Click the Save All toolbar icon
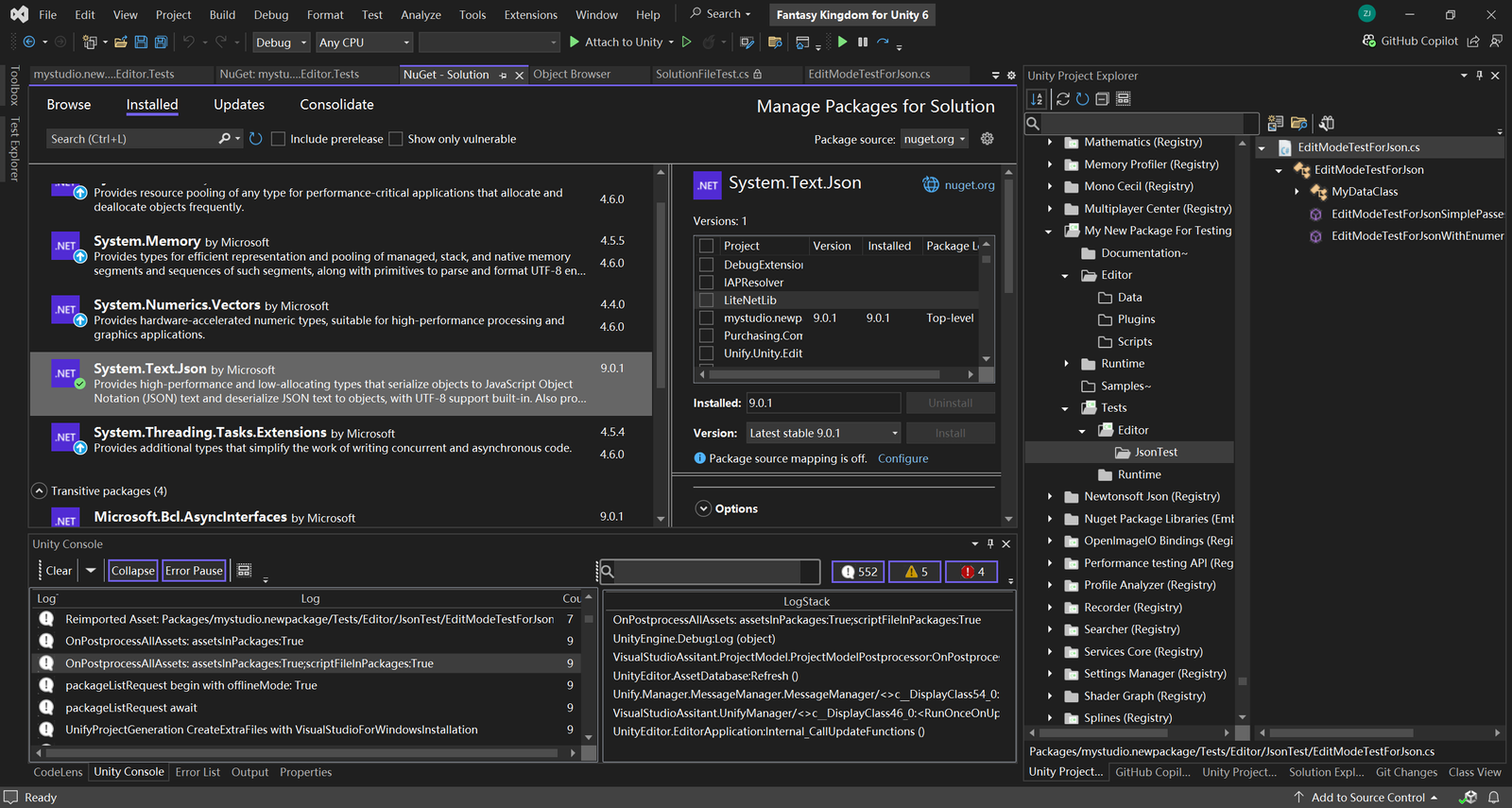 [161, 43]
